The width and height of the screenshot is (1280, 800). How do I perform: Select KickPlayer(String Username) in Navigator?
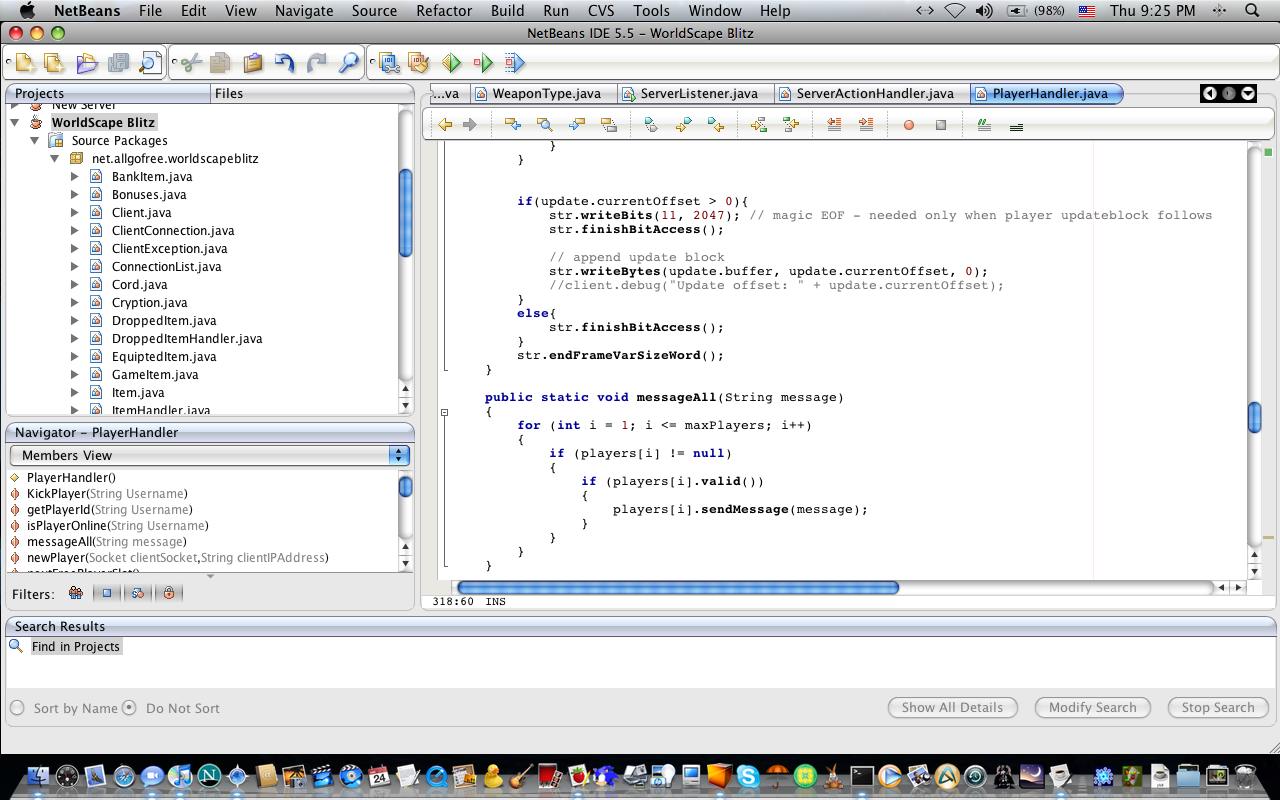pyautogui.click(x=107, y=493)
